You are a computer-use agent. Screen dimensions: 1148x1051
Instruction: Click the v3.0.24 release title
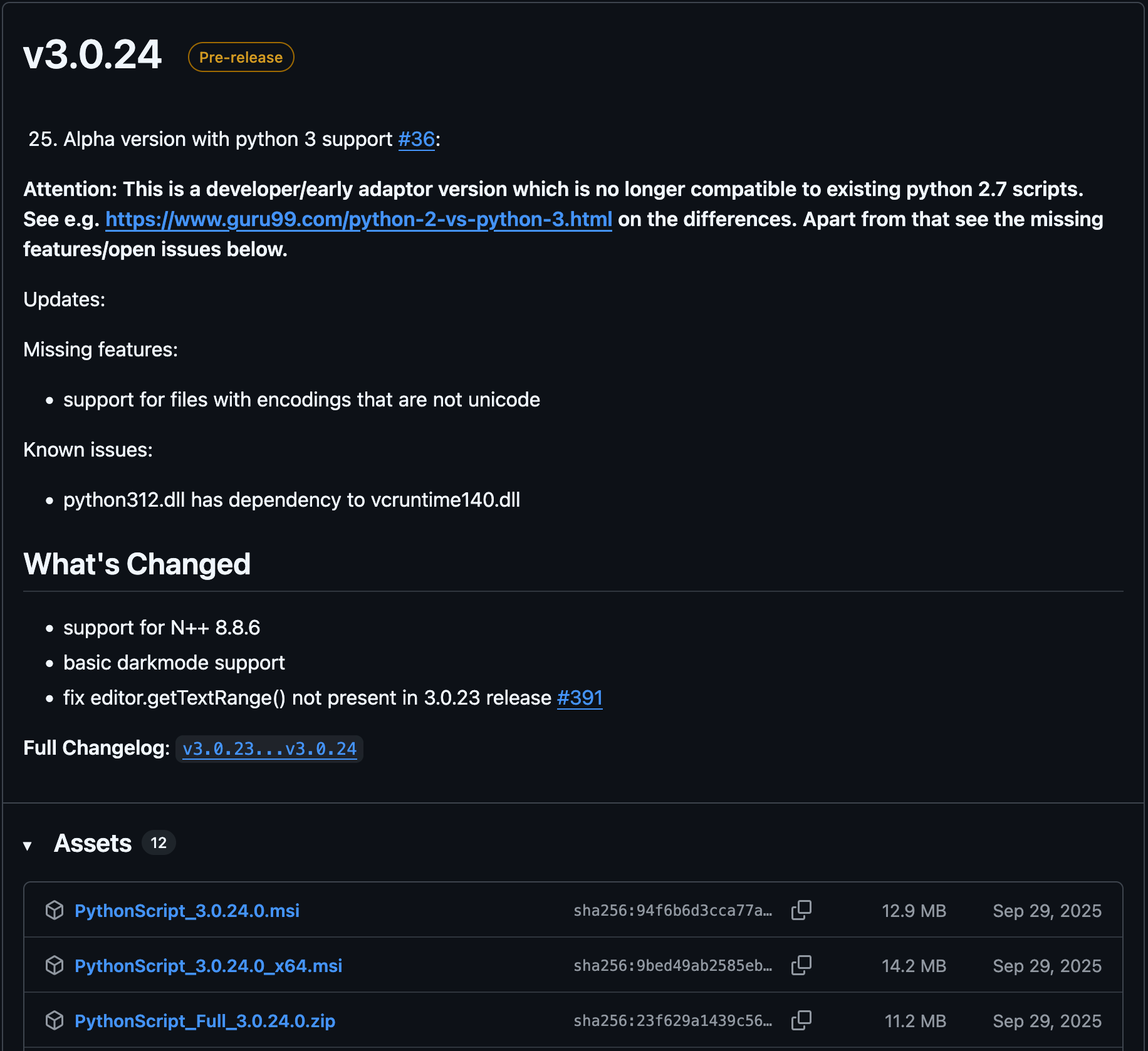pos(92,55)
